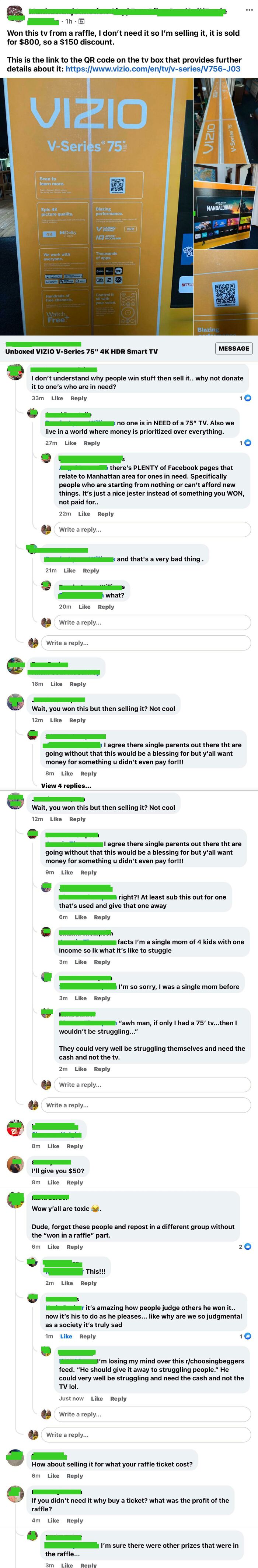Image resolution: width=258 pixels, height=1568 pixels.
Task: Reply to 'why buy a ticket' comment
Action: coord(74,1521)
